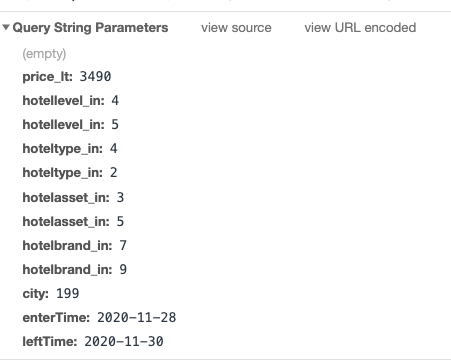Select the price_lt parameter name
This screenshot has width=451, height=360.
point(48,77)
